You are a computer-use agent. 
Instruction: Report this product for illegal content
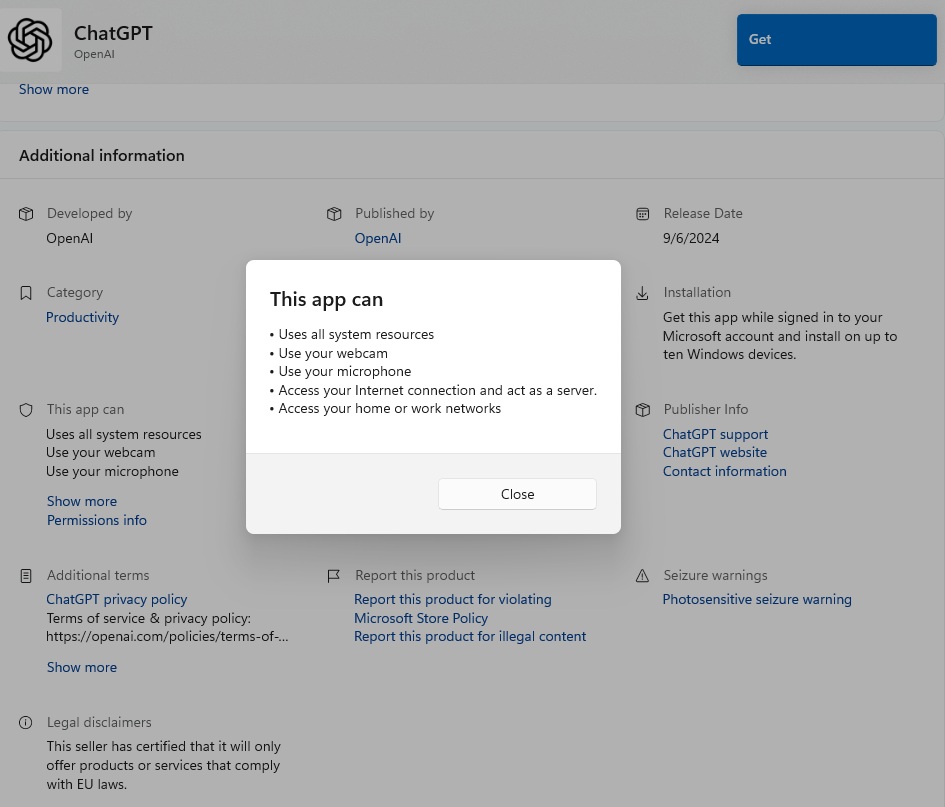tap(470, 636)
